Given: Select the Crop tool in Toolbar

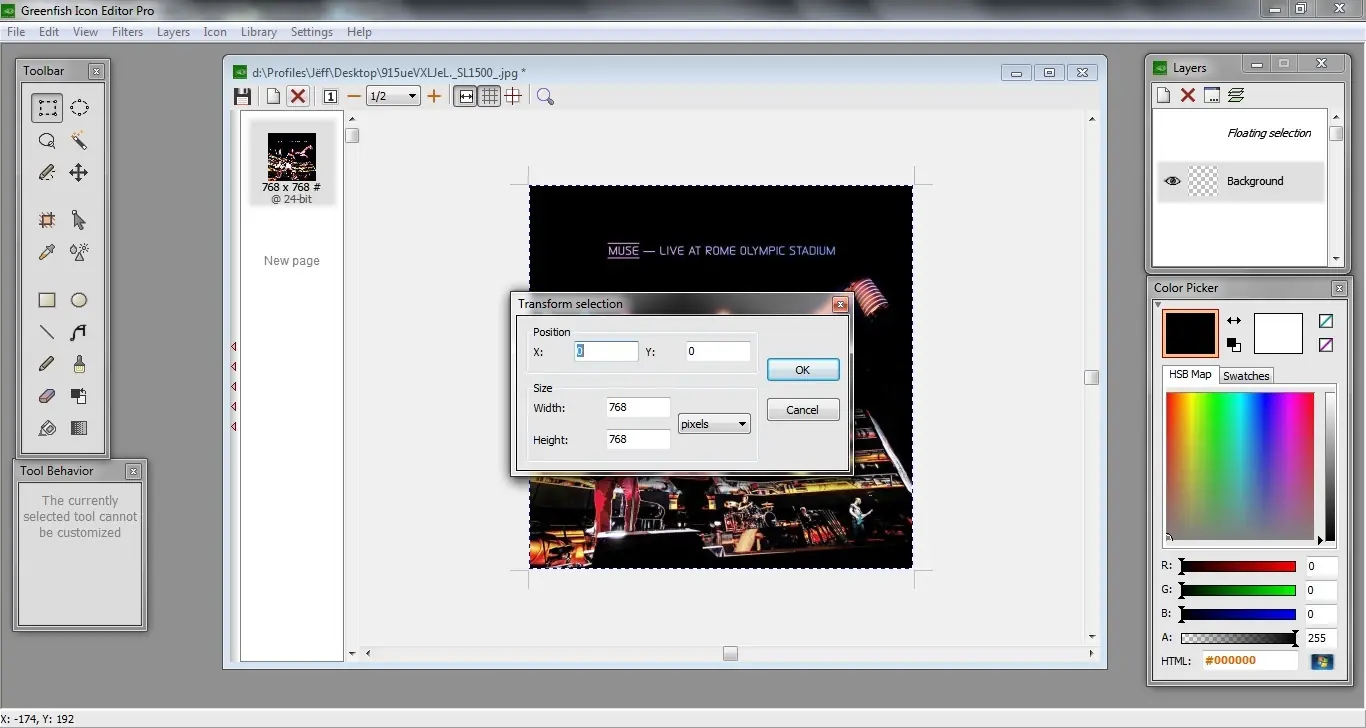Looking at the screenshot, I should (47, 220).
